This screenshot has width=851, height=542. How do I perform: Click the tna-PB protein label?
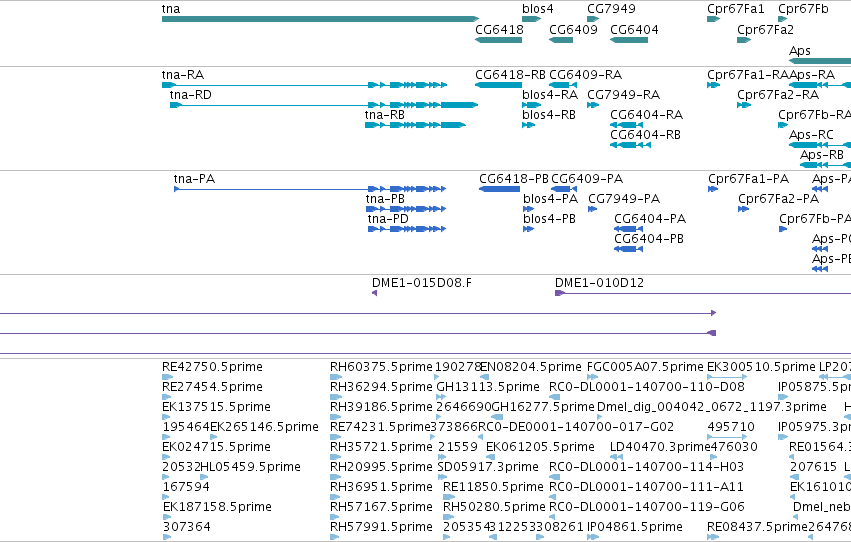pos(385,199)
